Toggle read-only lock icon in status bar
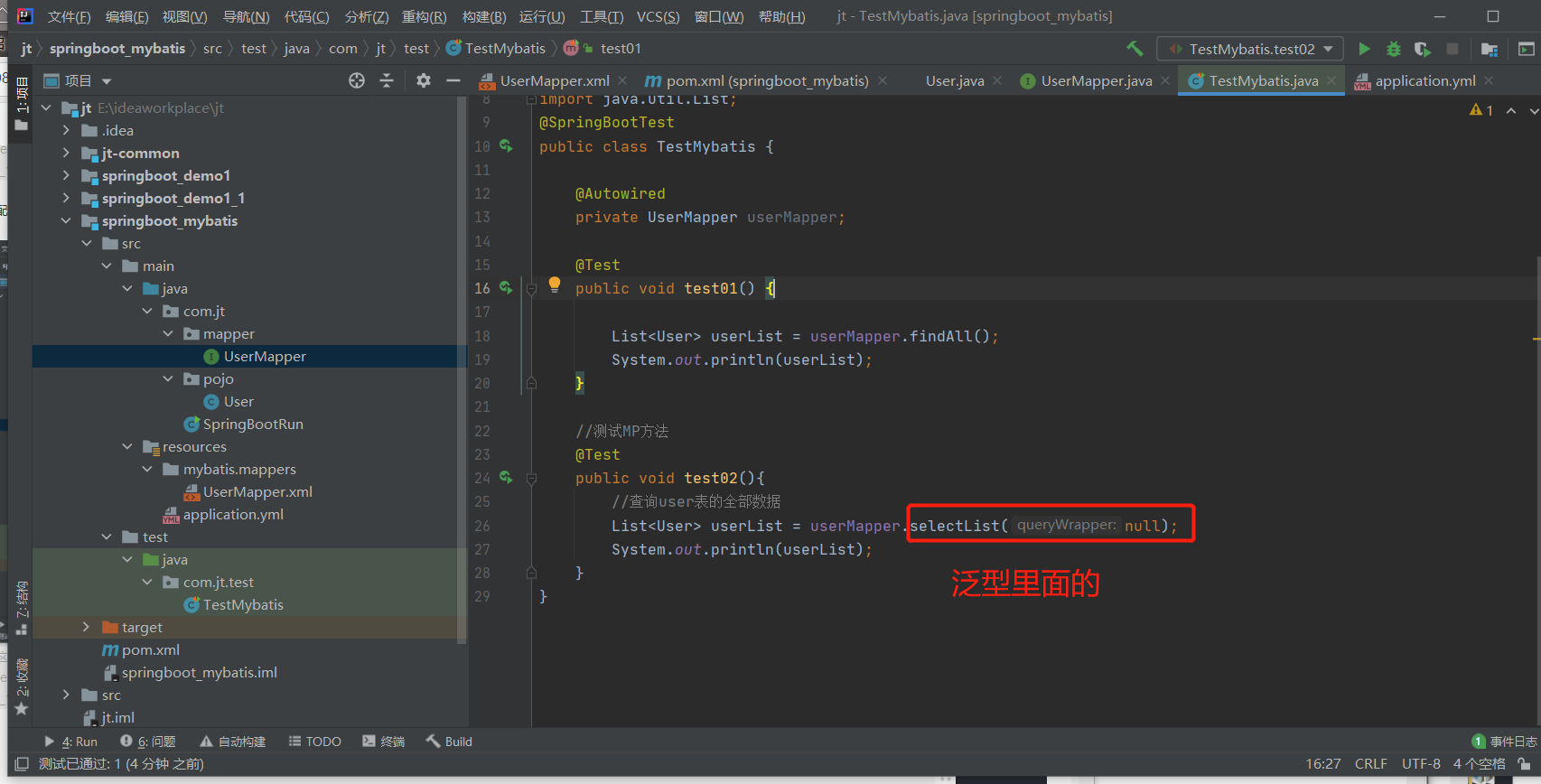 1524,764
